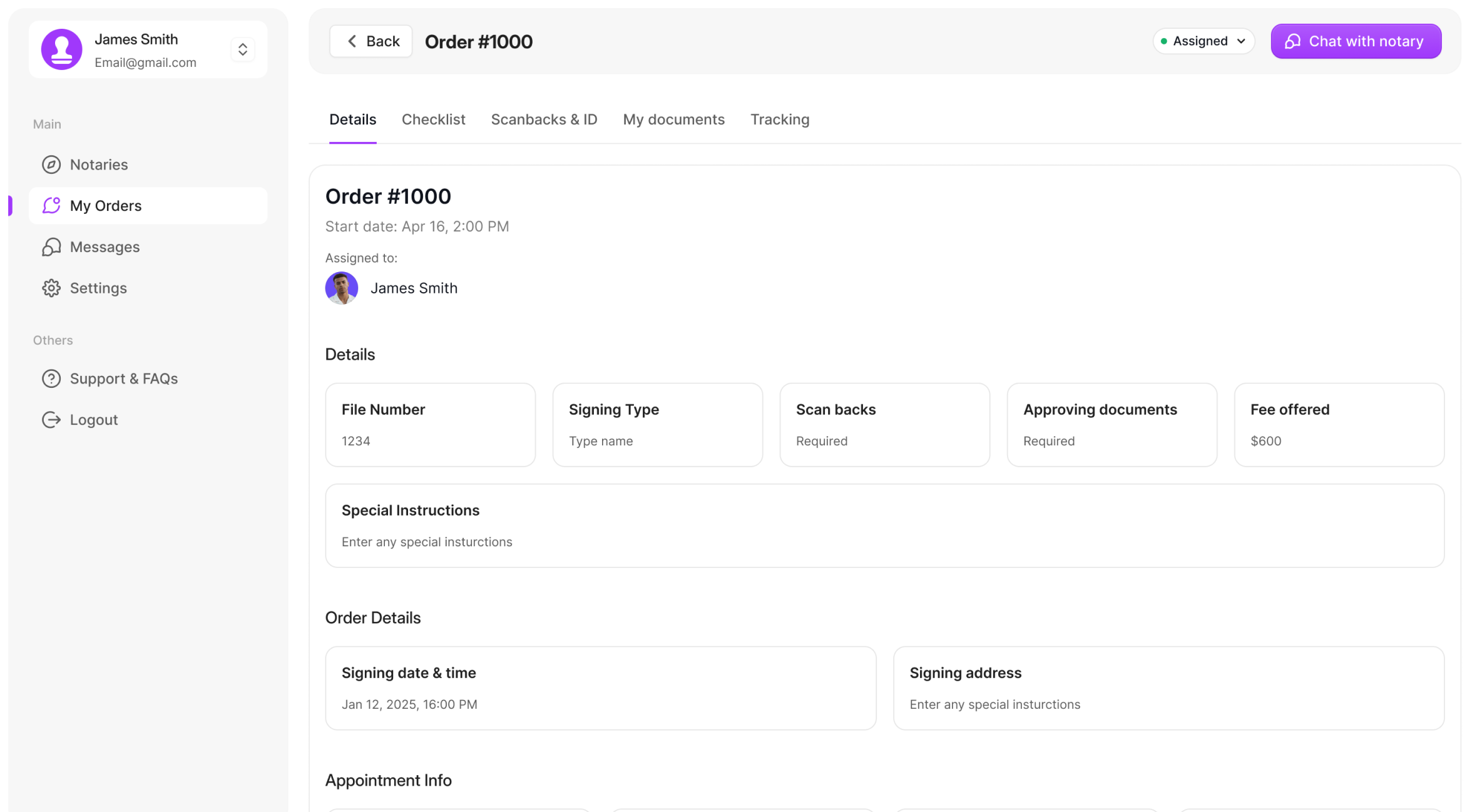The image size is (1482, 812).
Task: Click the headset icon on the Chat with notary button
Action: tap(1293, 41)
